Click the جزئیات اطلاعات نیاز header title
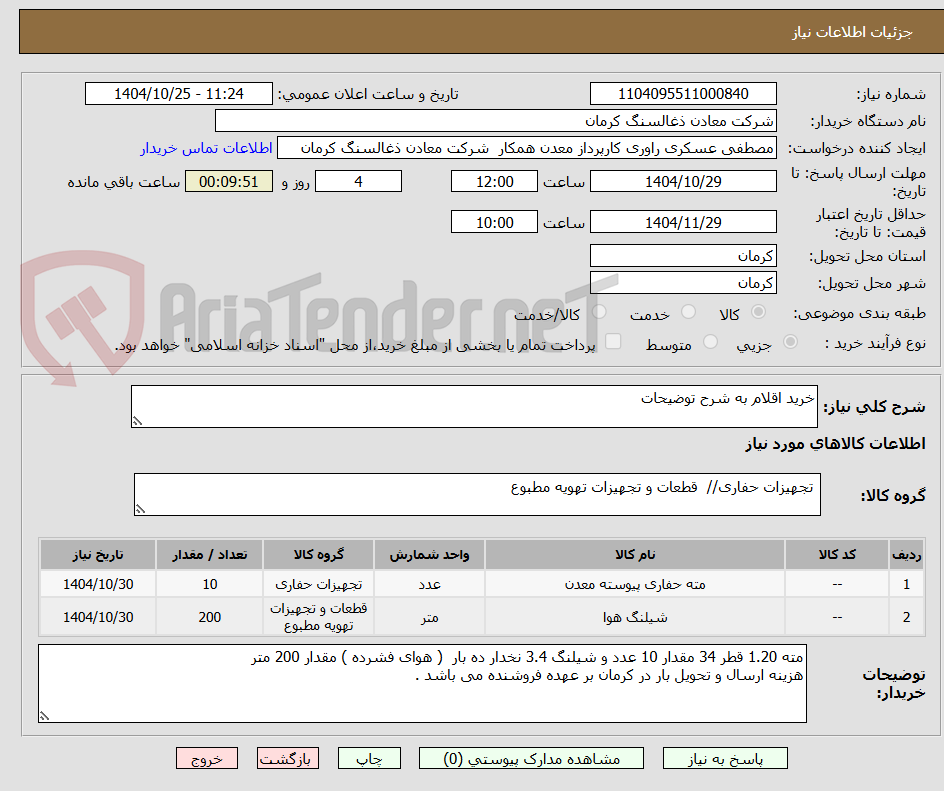 [x=852, y=32]
